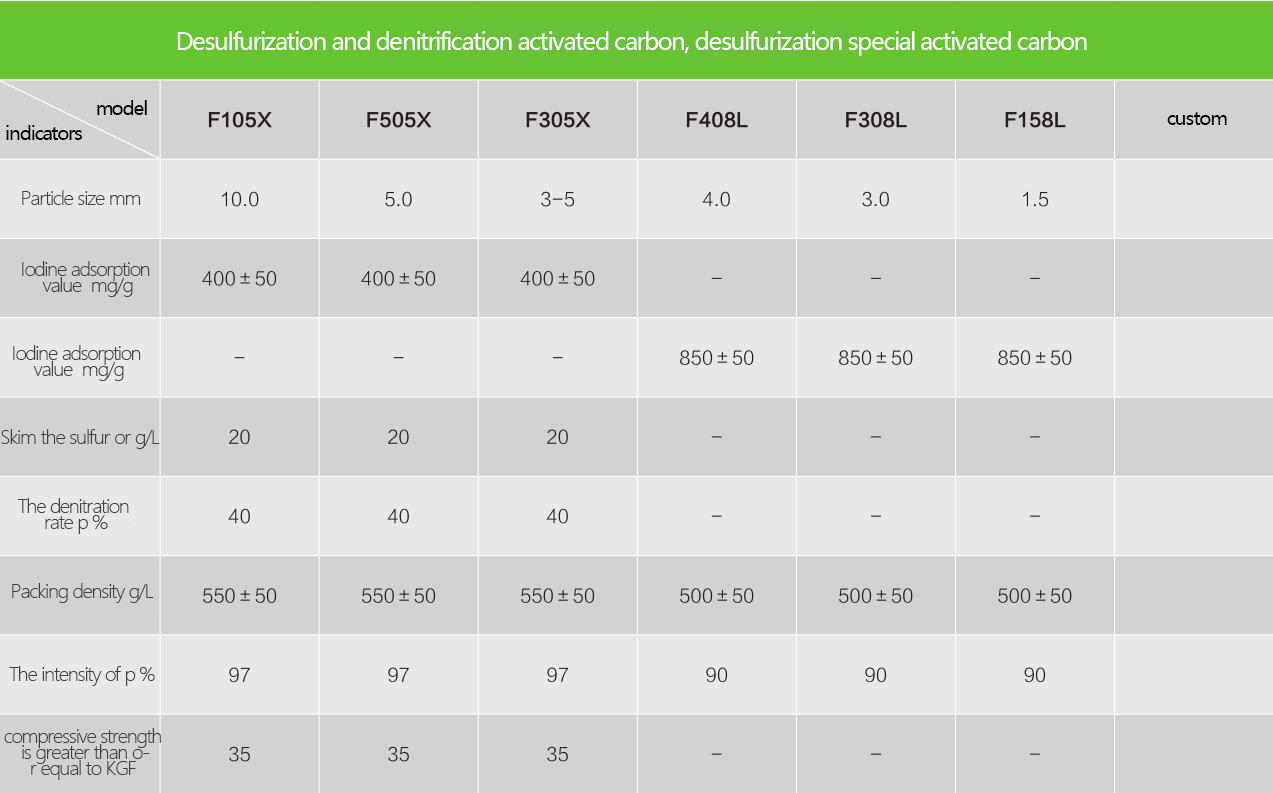
Task: Click the 1.5 particle size cell
Action: click(x=1034, y=199)
